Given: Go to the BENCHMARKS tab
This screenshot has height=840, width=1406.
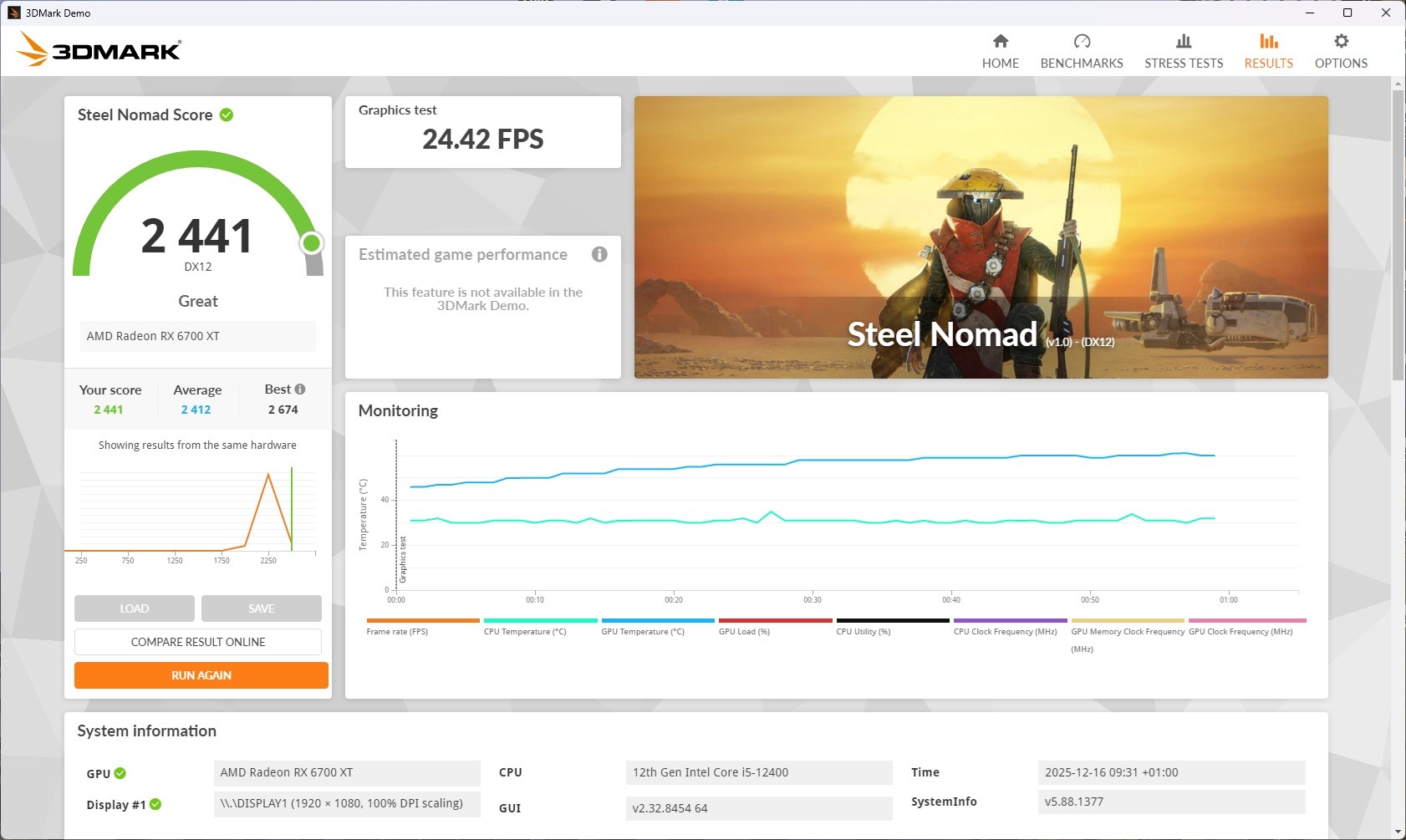Looking at the screenshot, I should 1082,51.
